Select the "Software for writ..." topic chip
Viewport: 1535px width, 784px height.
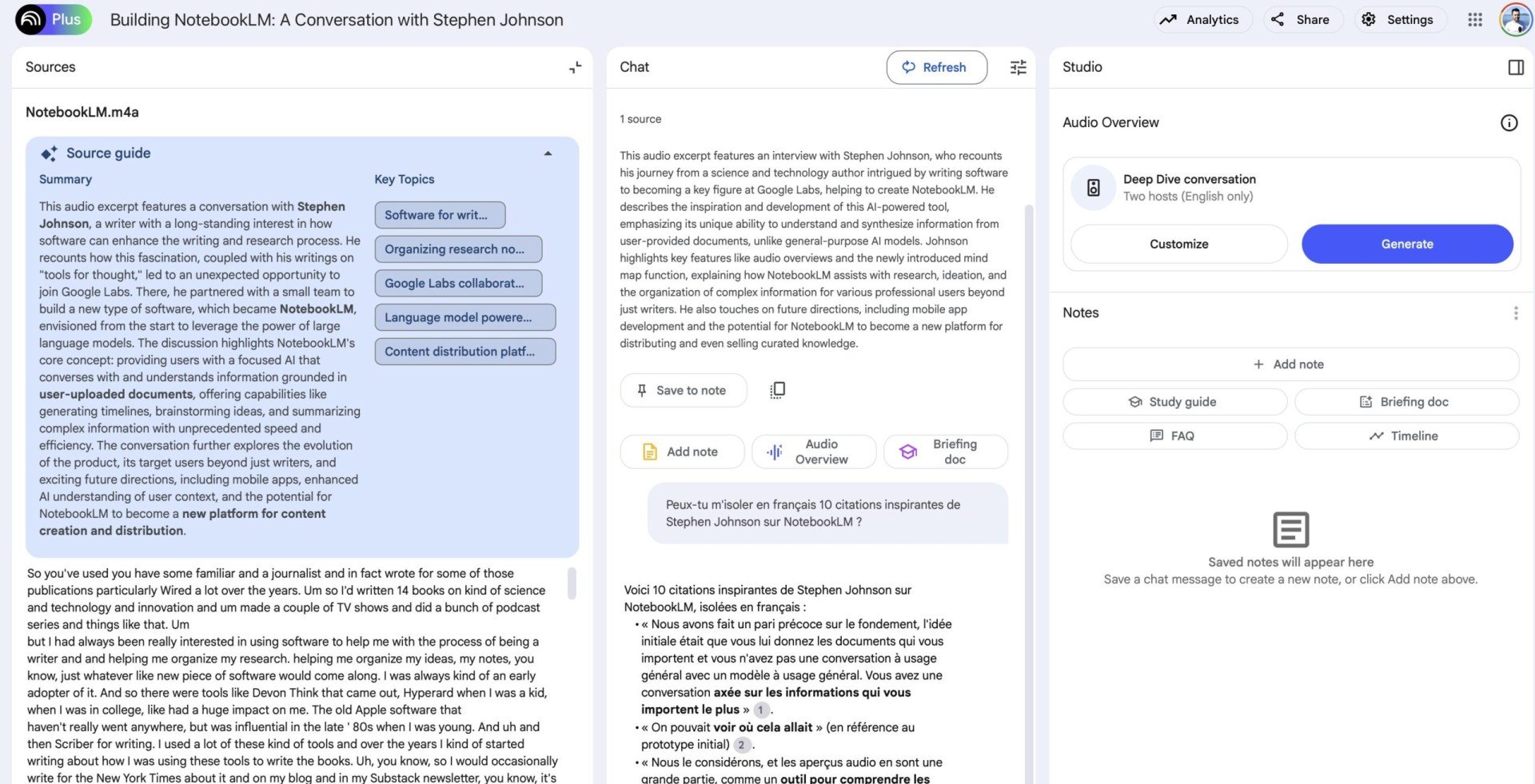[x=440, y=215]
